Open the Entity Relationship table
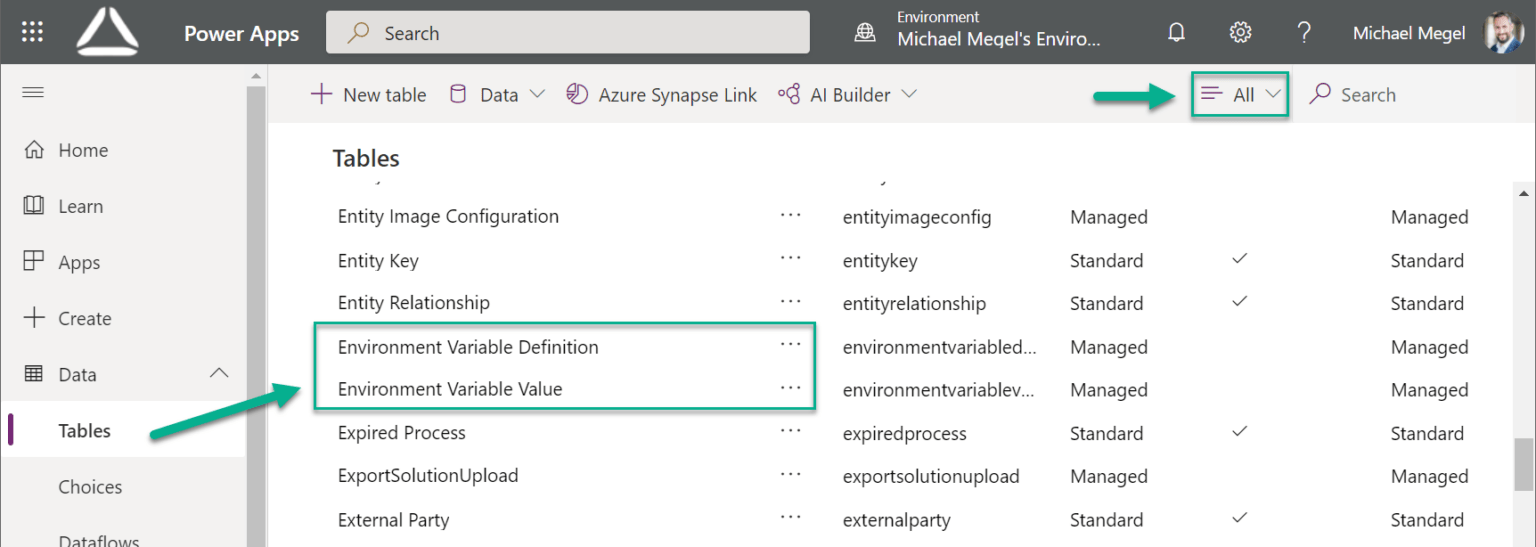The image size is (1536, 547). tap(414, 302)
